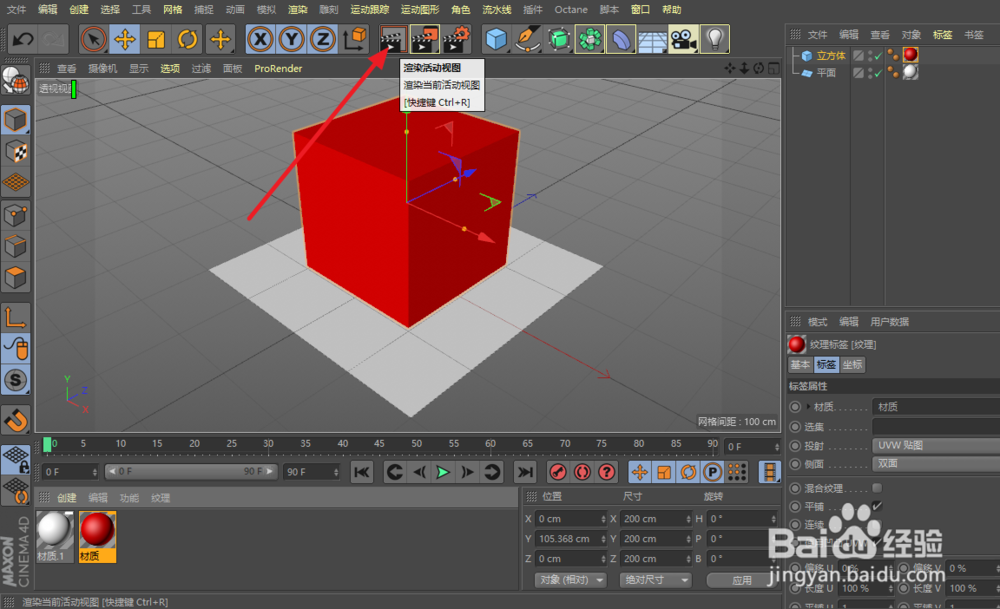Render the active view clapperboard icon

pos(393,40)
